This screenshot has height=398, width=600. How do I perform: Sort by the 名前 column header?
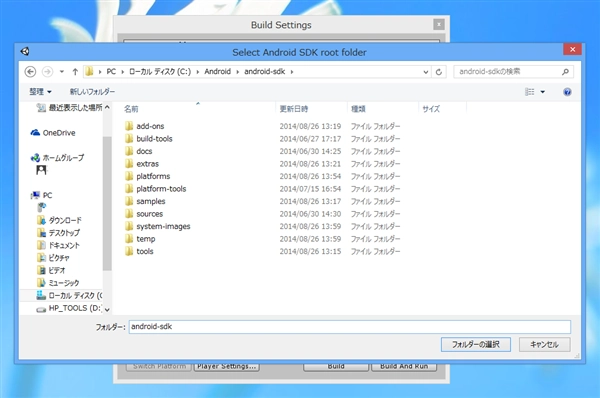click(131, 109)
